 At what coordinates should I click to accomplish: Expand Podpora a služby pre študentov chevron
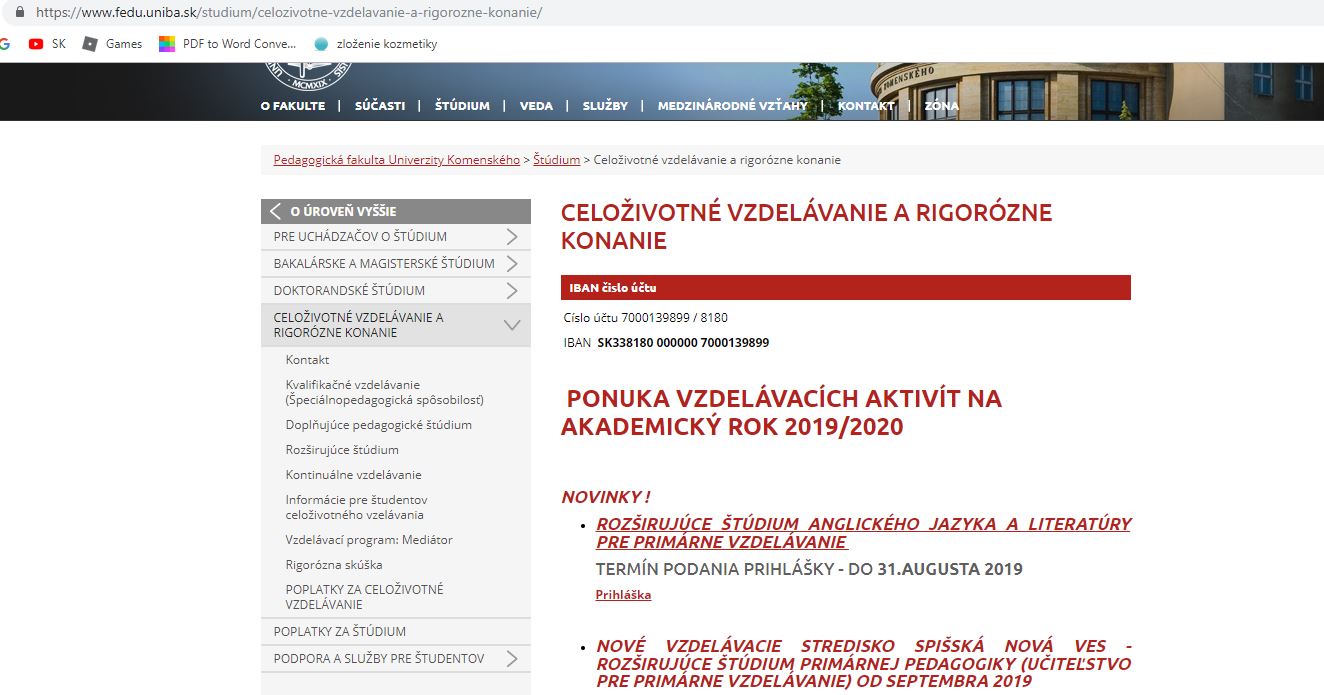(512, 659)
